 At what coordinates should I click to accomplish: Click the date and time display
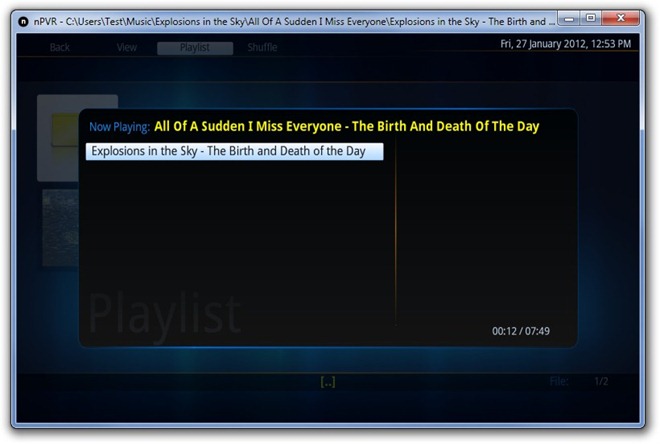click(x=565, y=44)
